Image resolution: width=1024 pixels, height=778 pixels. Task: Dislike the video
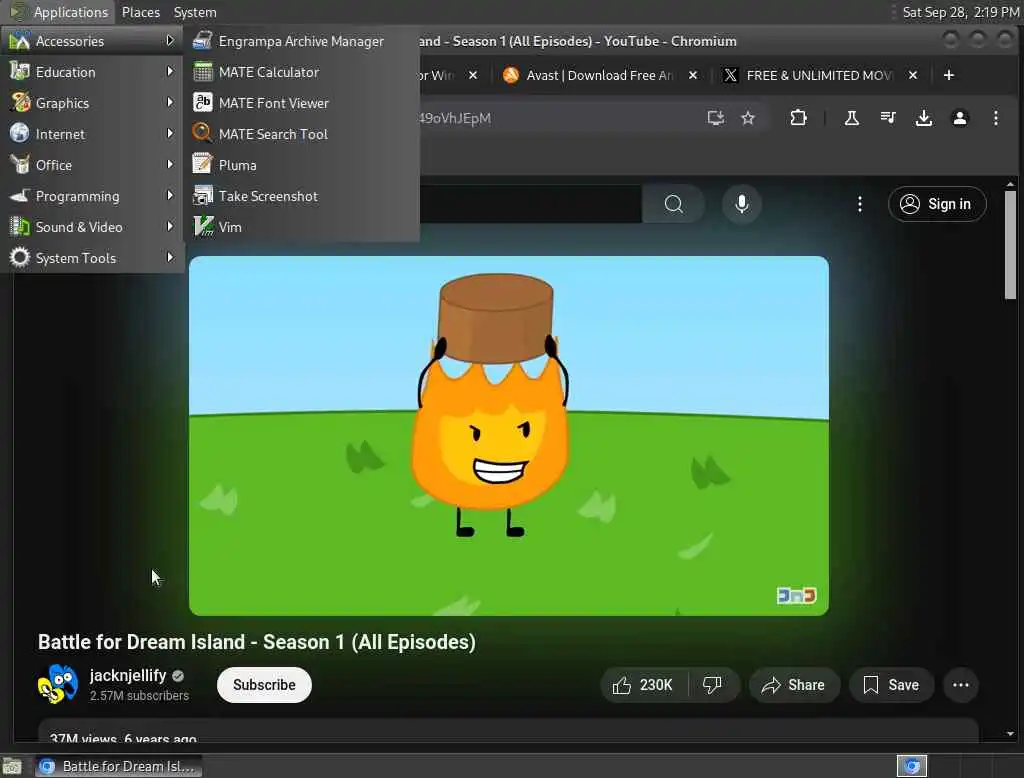[x=713, y=685]
